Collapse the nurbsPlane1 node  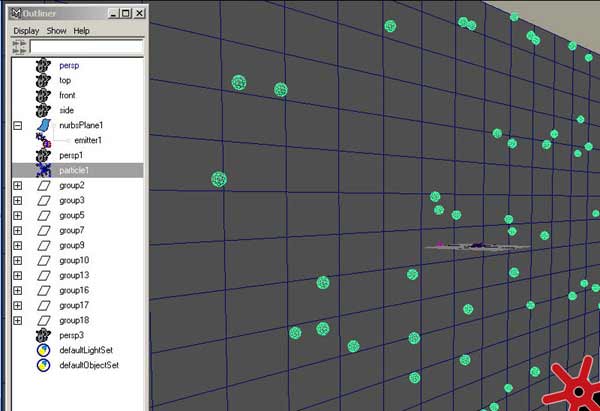pos(18,126)
